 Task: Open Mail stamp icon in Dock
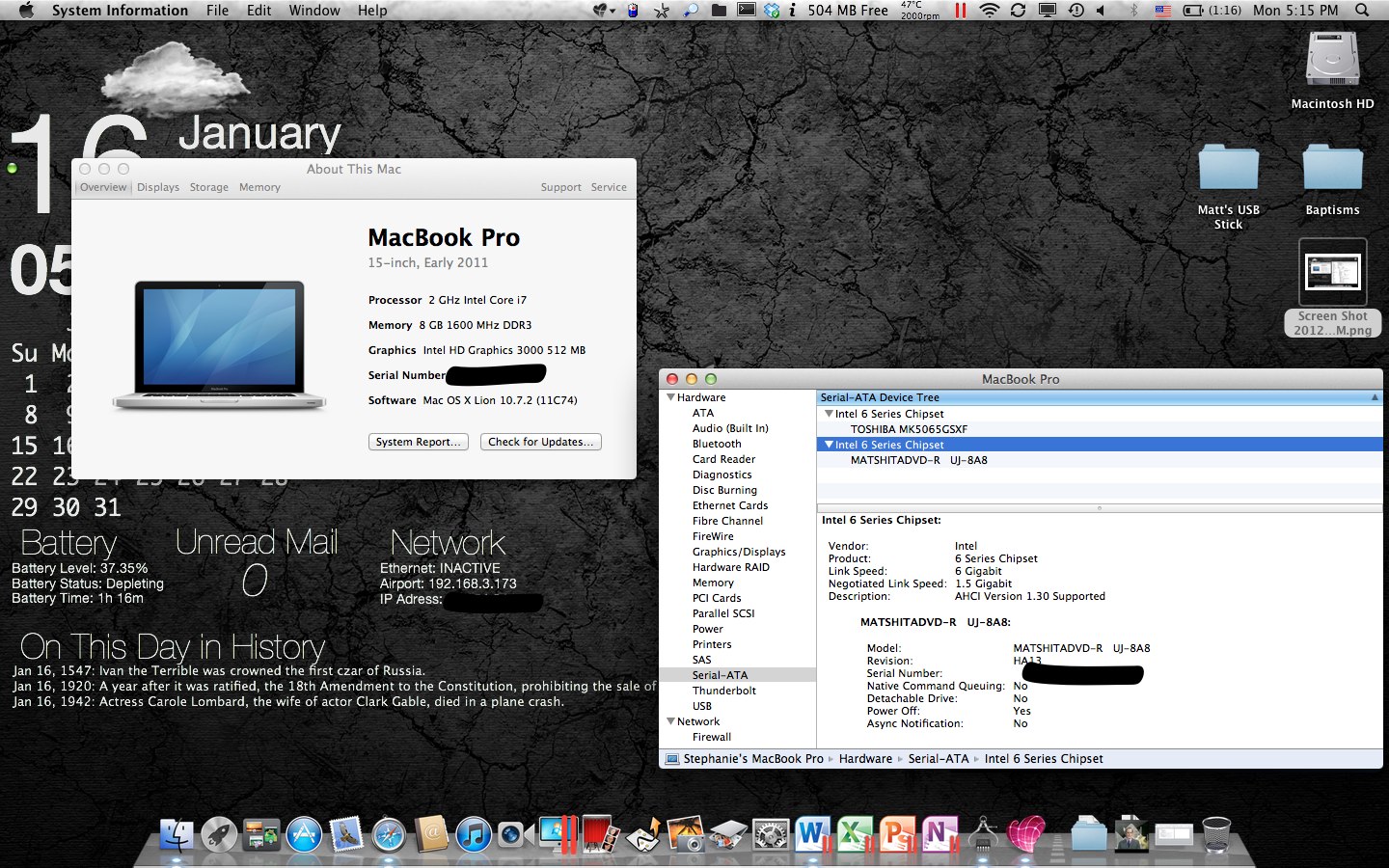[346, 834]
